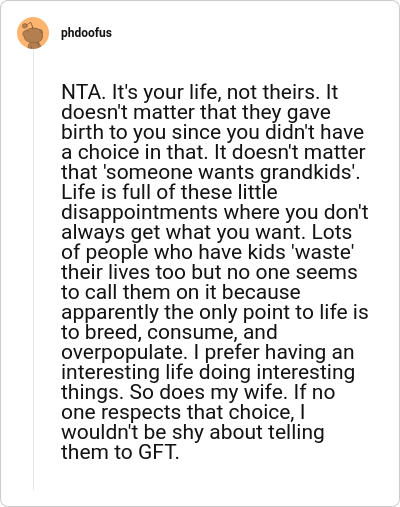This screenshot has height=507, width=400.
Task: Click the word 'overpopulate.' in the comment
Action: pyautogui.click(x=124, y=352)
